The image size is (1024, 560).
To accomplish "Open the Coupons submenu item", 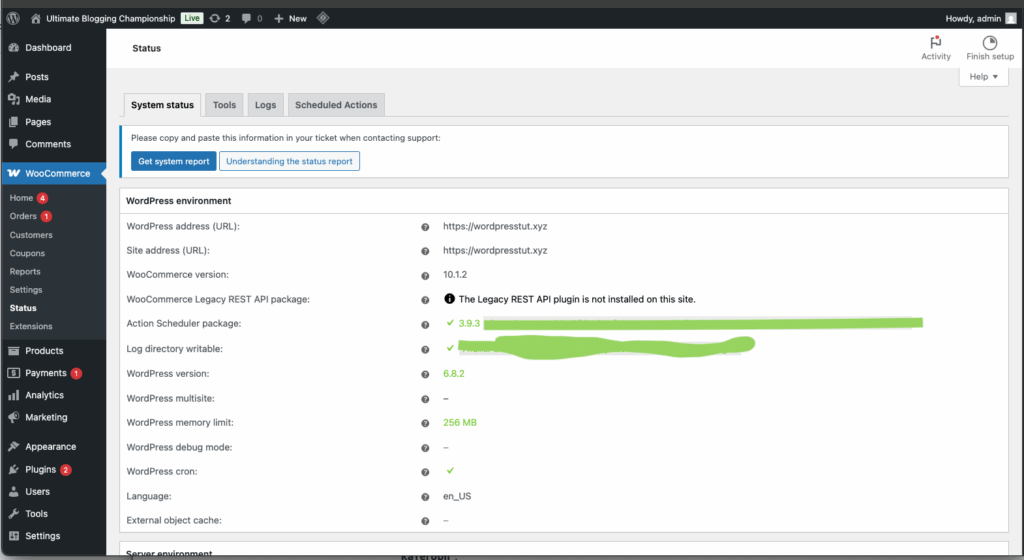I will 27,253.
